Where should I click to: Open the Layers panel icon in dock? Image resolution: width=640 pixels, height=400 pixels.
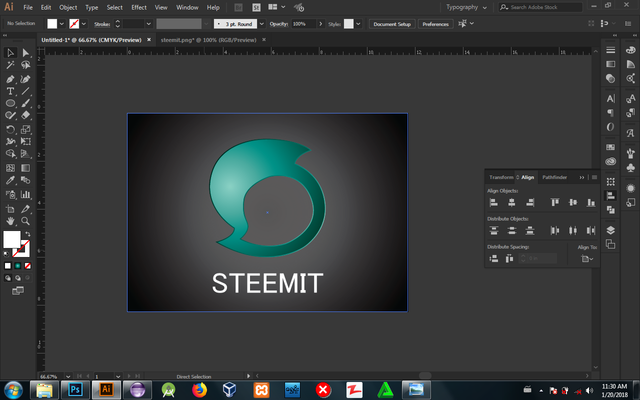pyautogui.click(x=611, y=229)
